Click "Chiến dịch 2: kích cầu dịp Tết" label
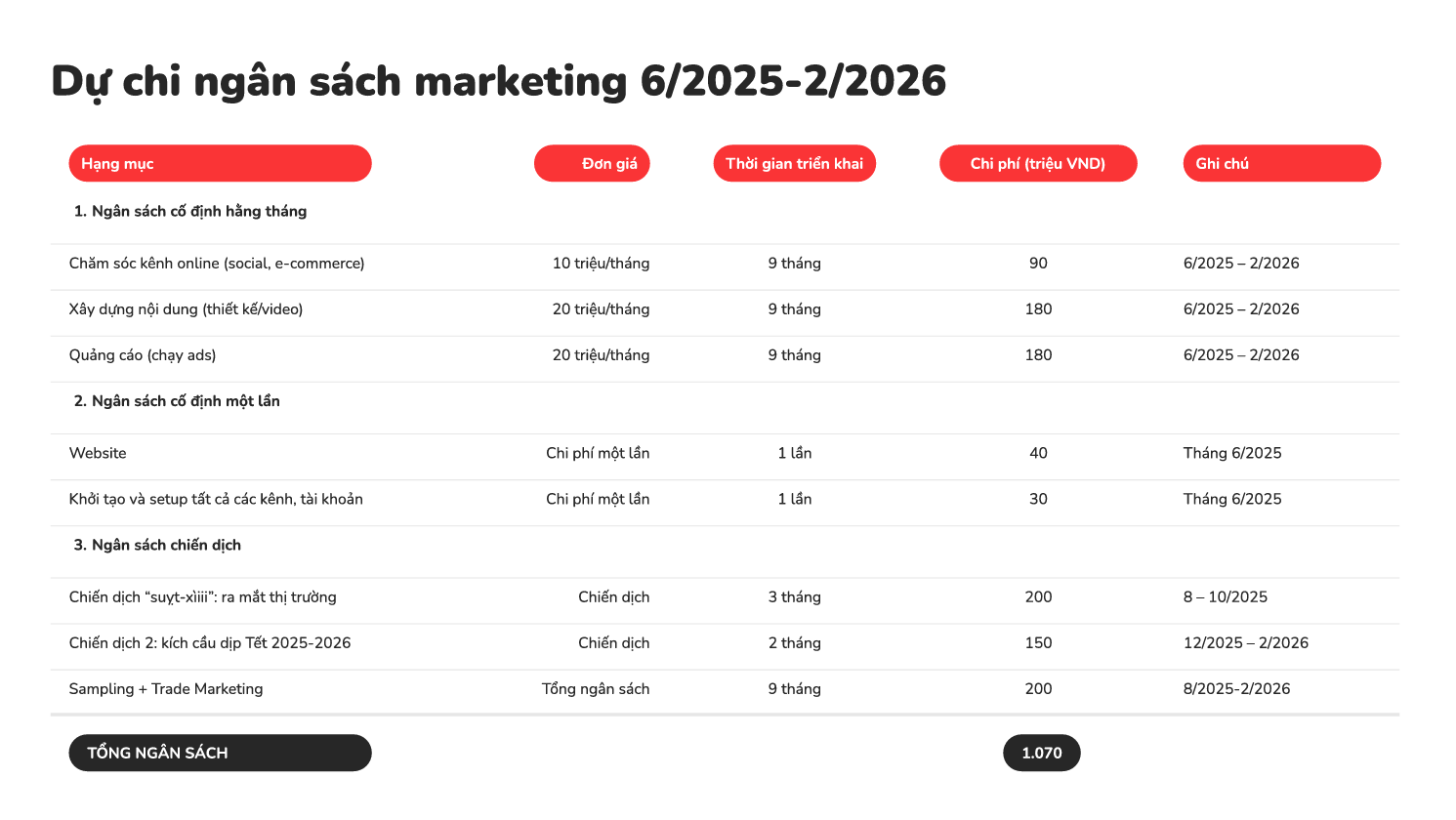The width and height of the screenshot is (1456, 820). (x=210, y=643)
